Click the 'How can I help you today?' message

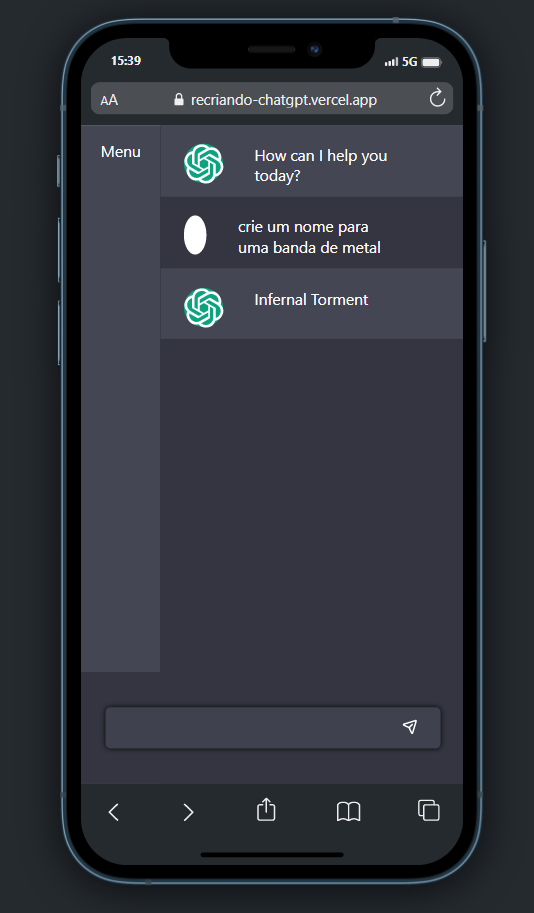(321, 165)
